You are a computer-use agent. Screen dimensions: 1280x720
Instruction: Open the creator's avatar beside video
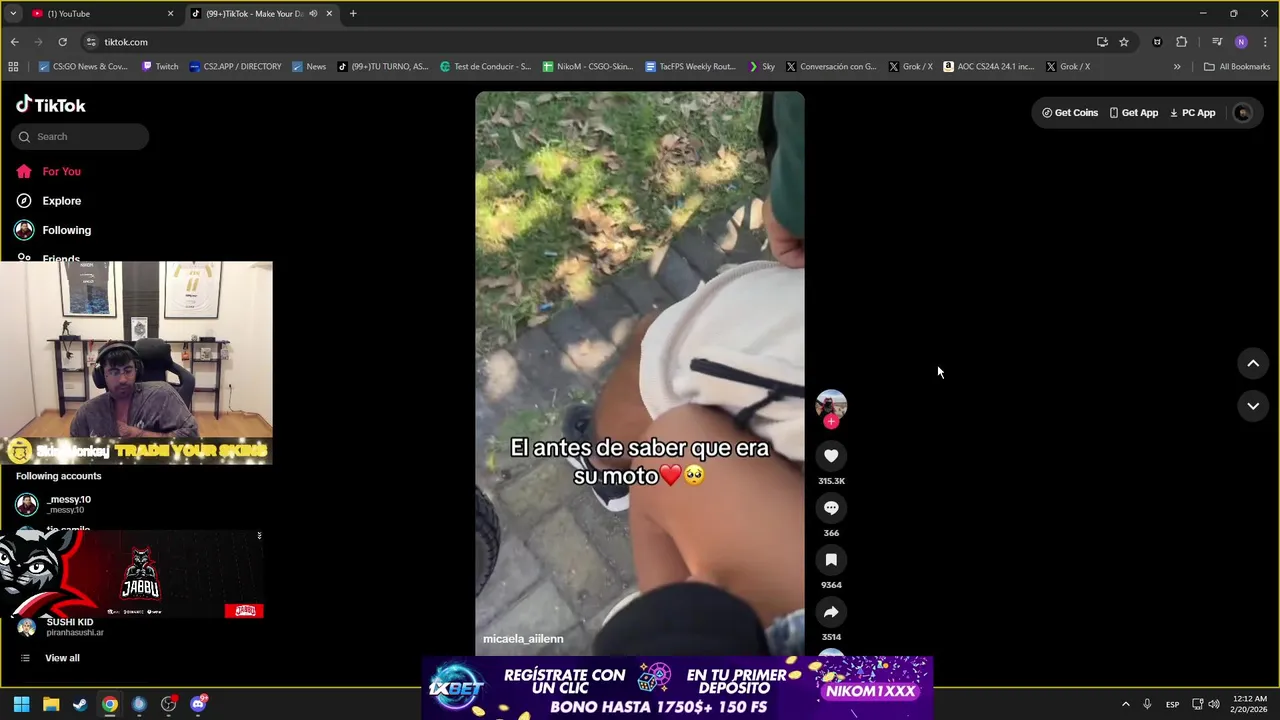tap(831, 405)
